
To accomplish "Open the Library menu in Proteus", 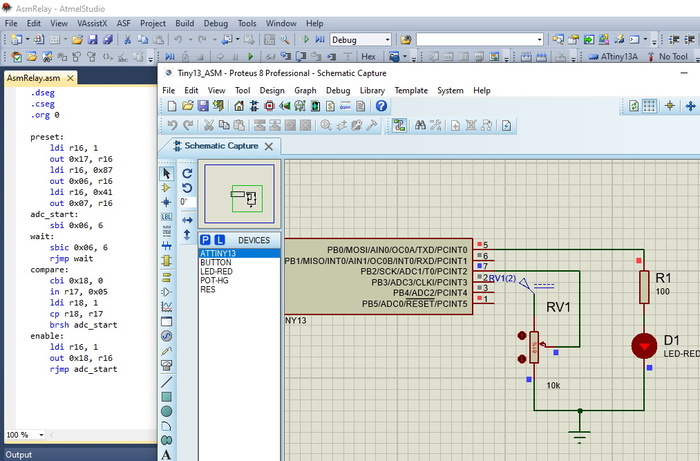I will click(x=372, y=90).
